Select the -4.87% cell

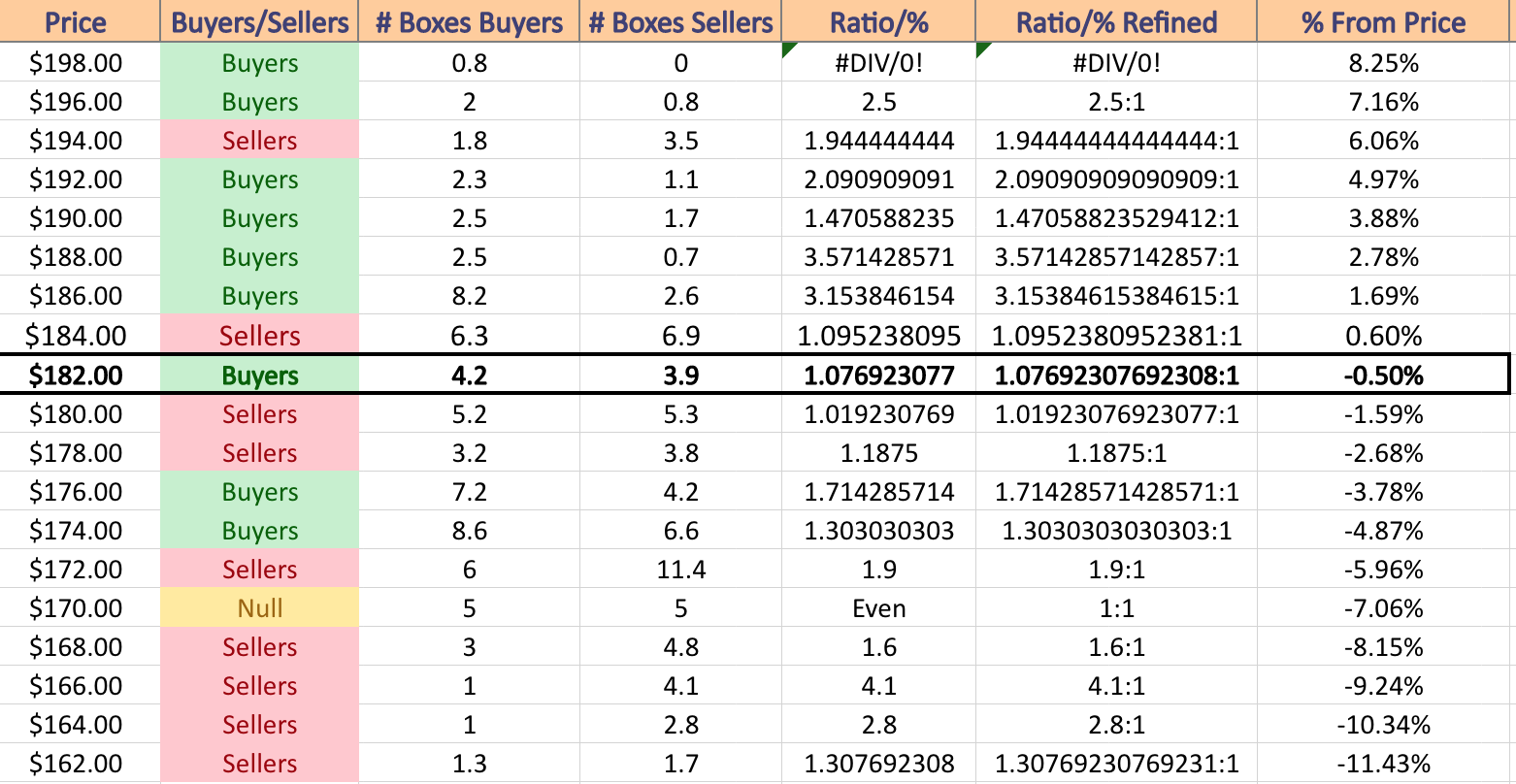pyautogui.click(x=1384, y=531)
